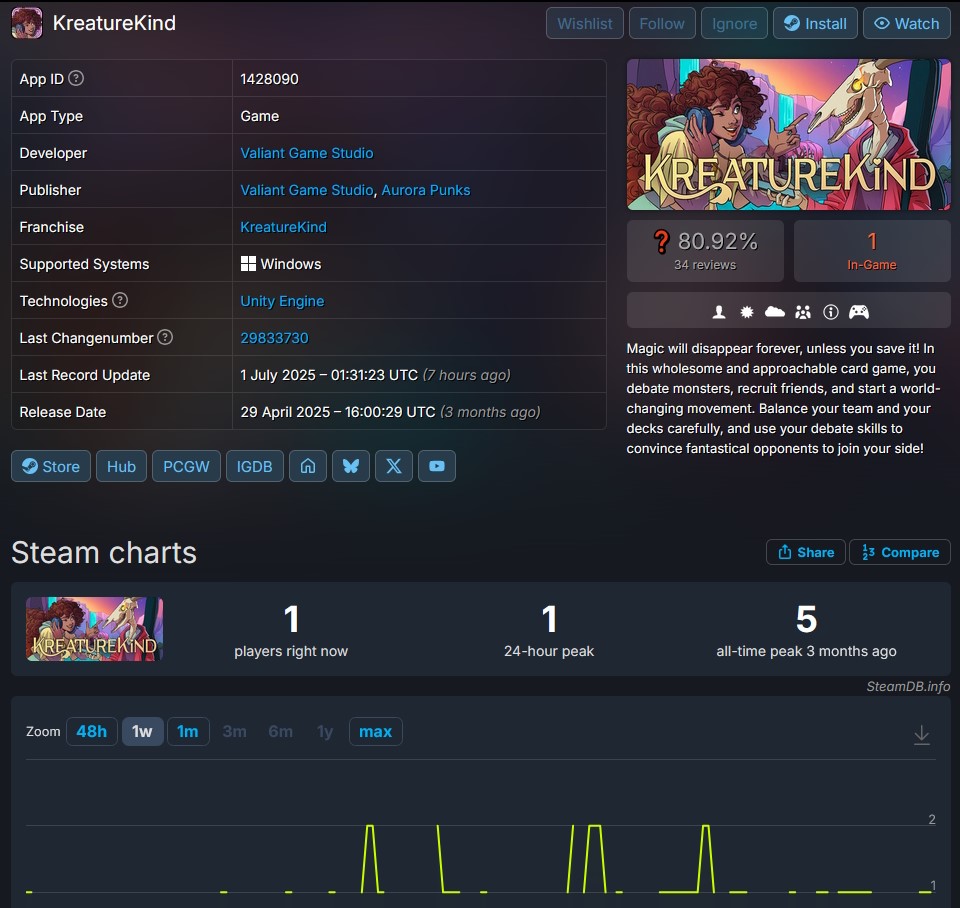Click the Watch button
Image resolution: width=960 pixels, height=908 pixels.
(907, 23)
